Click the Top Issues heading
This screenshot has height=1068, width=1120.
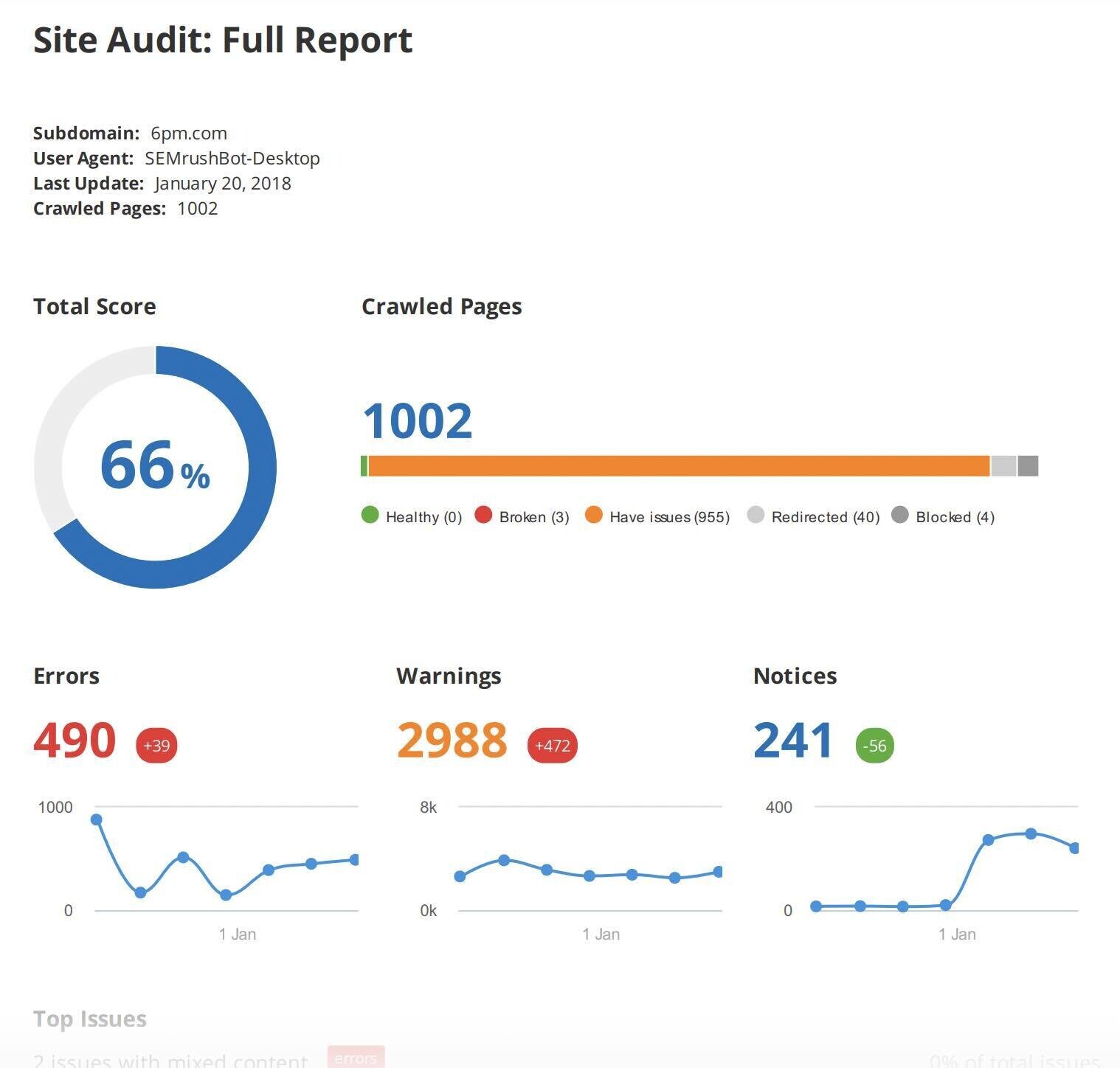tap(90, 1019)
